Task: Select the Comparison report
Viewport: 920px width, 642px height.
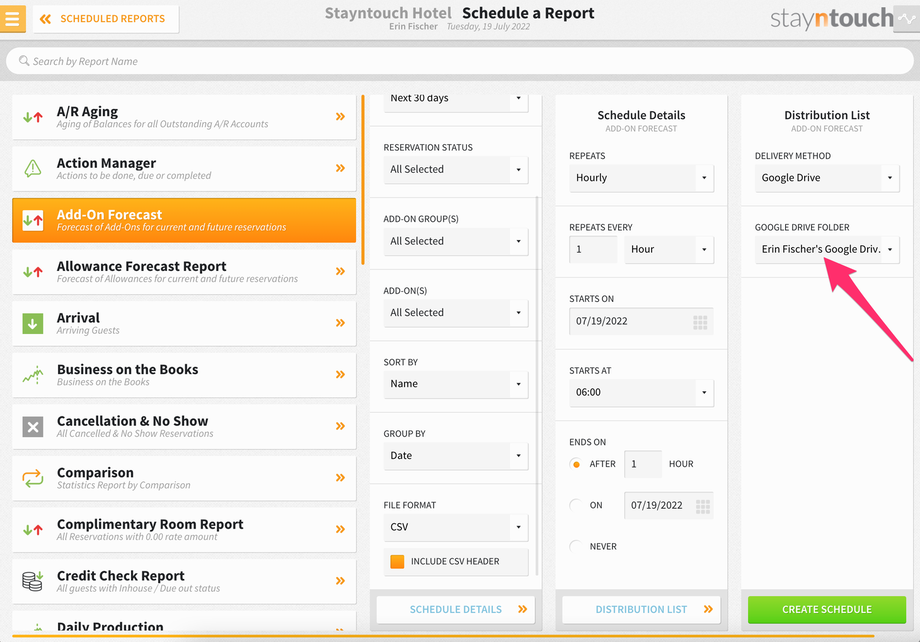Action: point(184,478)
